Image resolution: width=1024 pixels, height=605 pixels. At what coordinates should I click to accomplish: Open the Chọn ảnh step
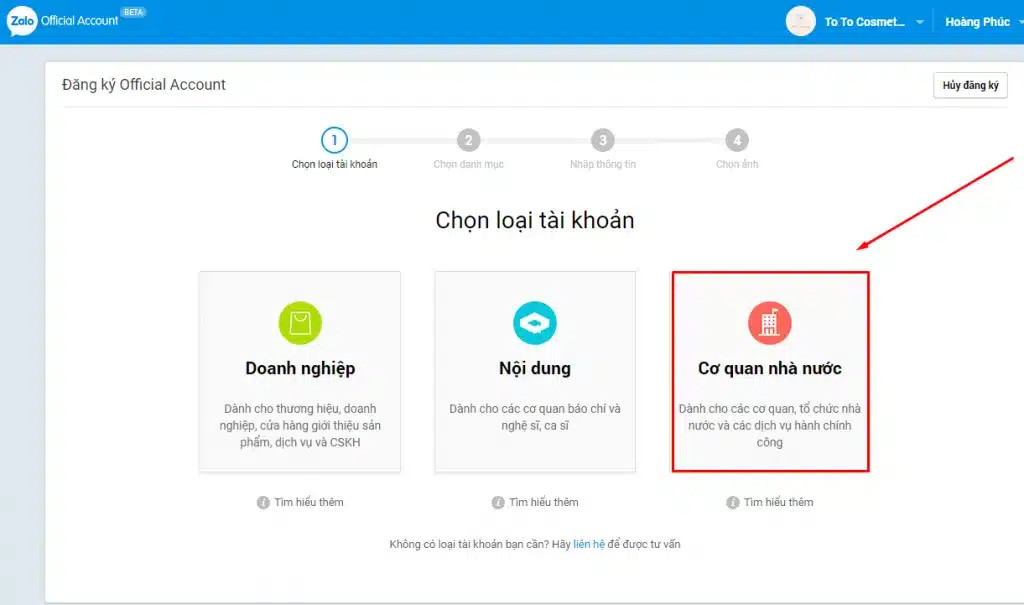[737, 139]
